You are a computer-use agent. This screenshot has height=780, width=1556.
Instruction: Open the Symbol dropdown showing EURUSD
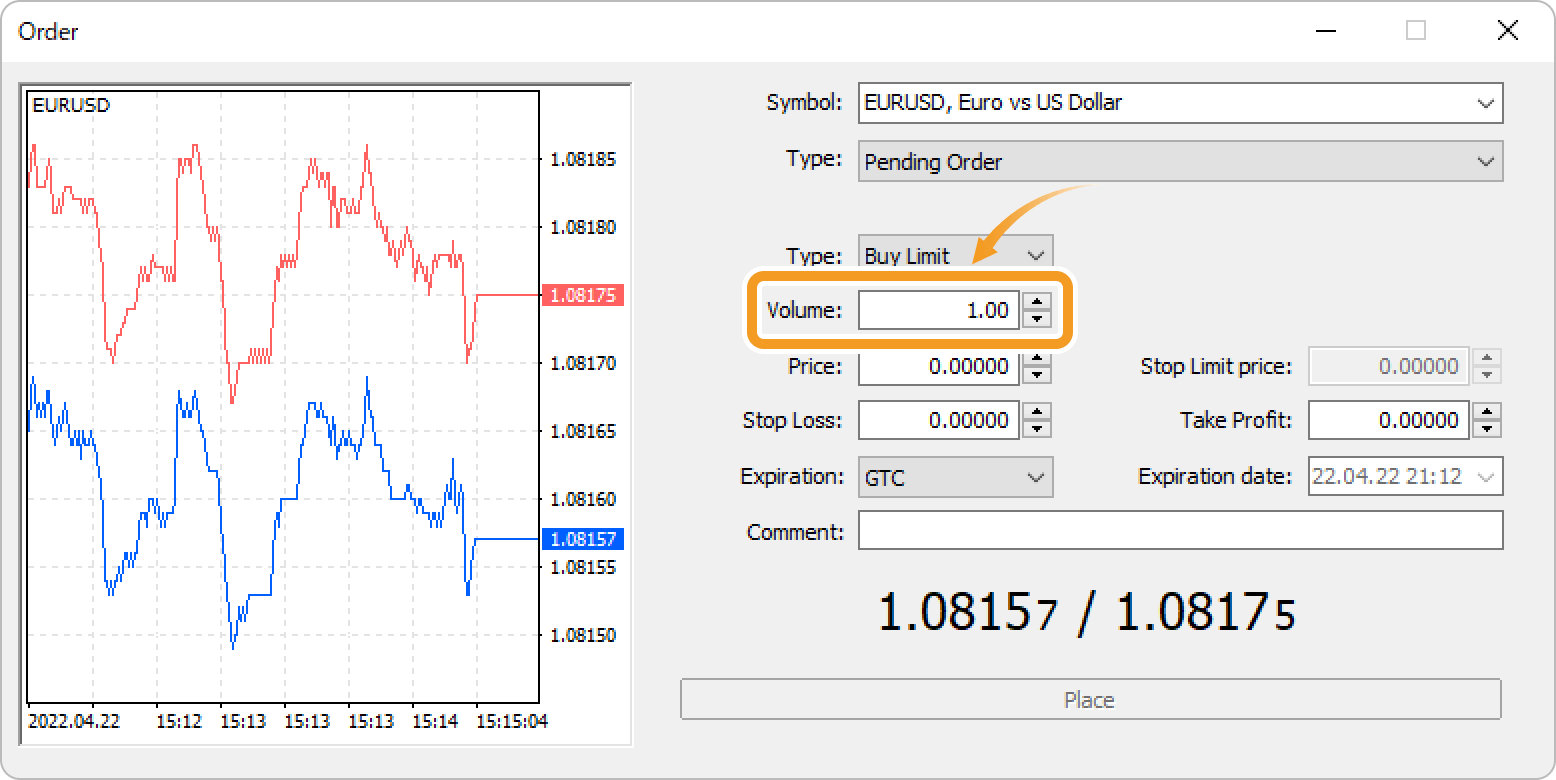coord(1180,103)
